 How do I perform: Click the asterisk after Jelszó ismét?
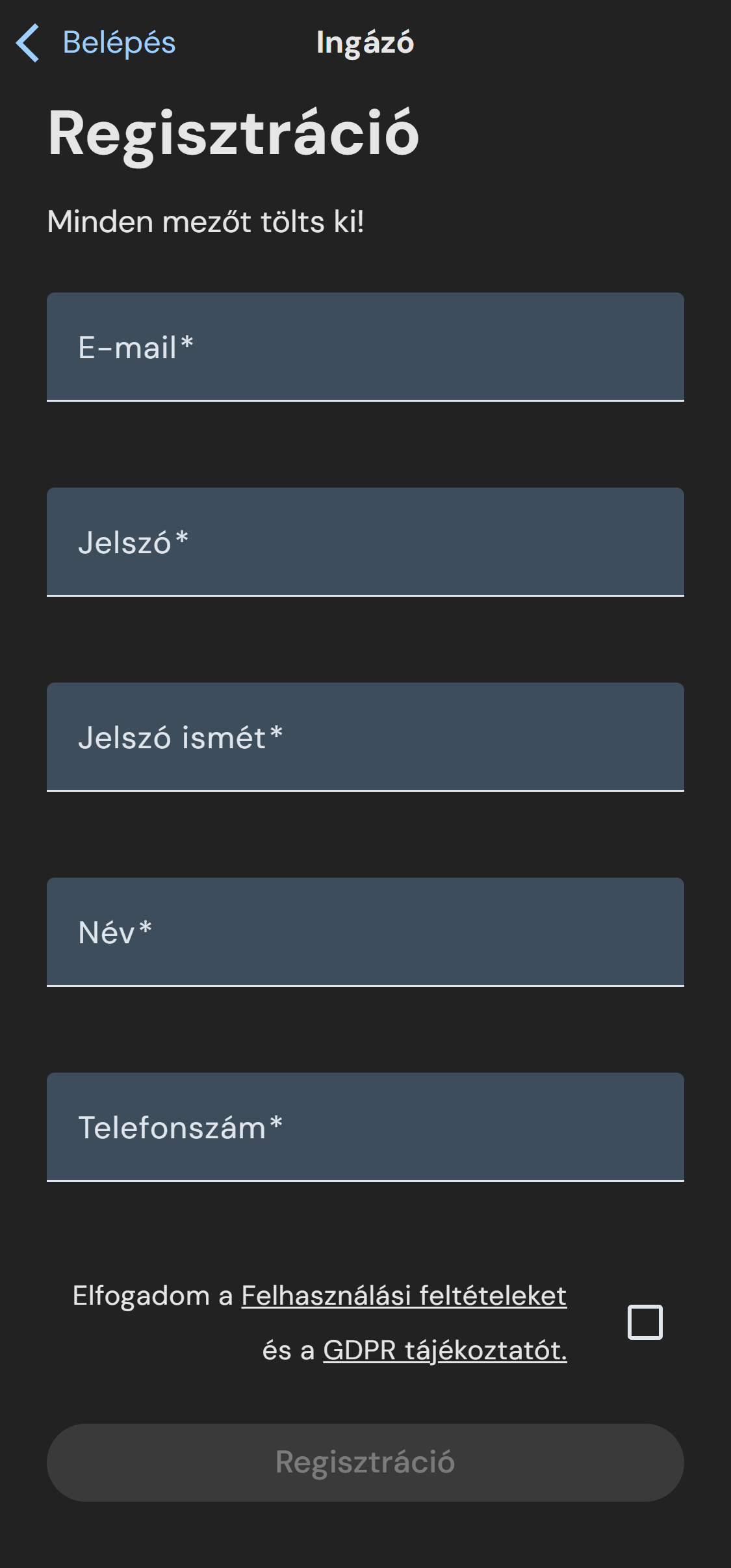[276, 731]
